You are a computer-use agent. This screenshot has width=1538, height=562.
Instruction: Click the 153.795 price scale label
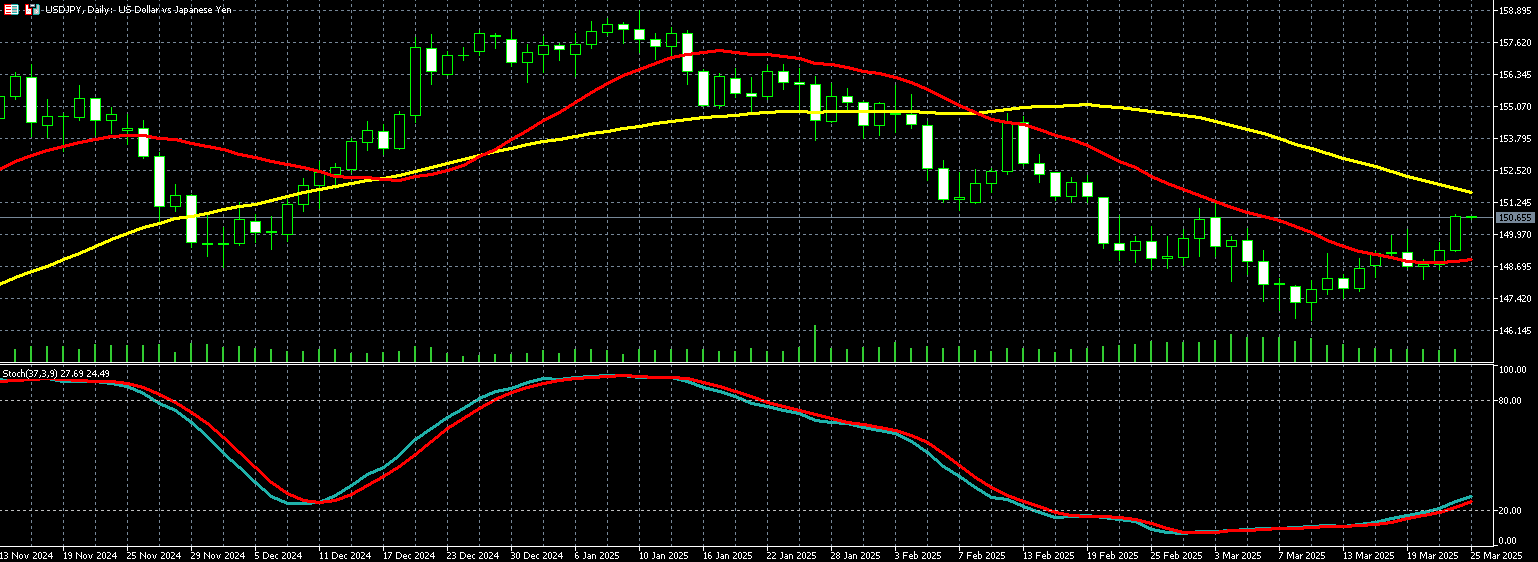tap(1515, 139)
